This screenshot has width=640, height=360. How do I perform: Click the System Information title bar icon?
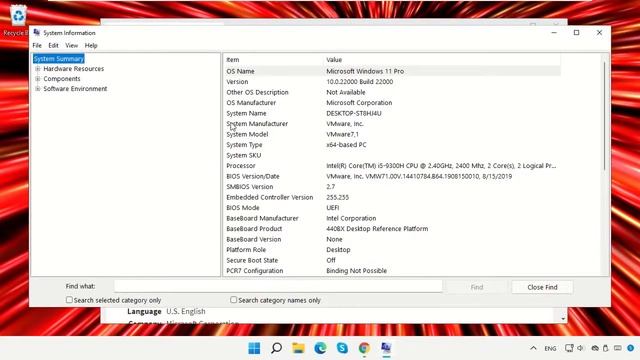click(37, 32)
